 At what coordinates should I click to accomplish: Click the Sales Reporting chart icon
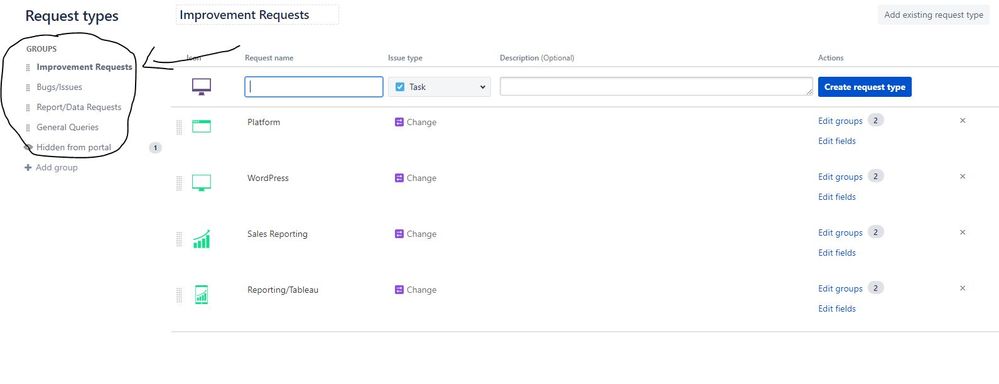pyautogui.click(x=201, y=239)
